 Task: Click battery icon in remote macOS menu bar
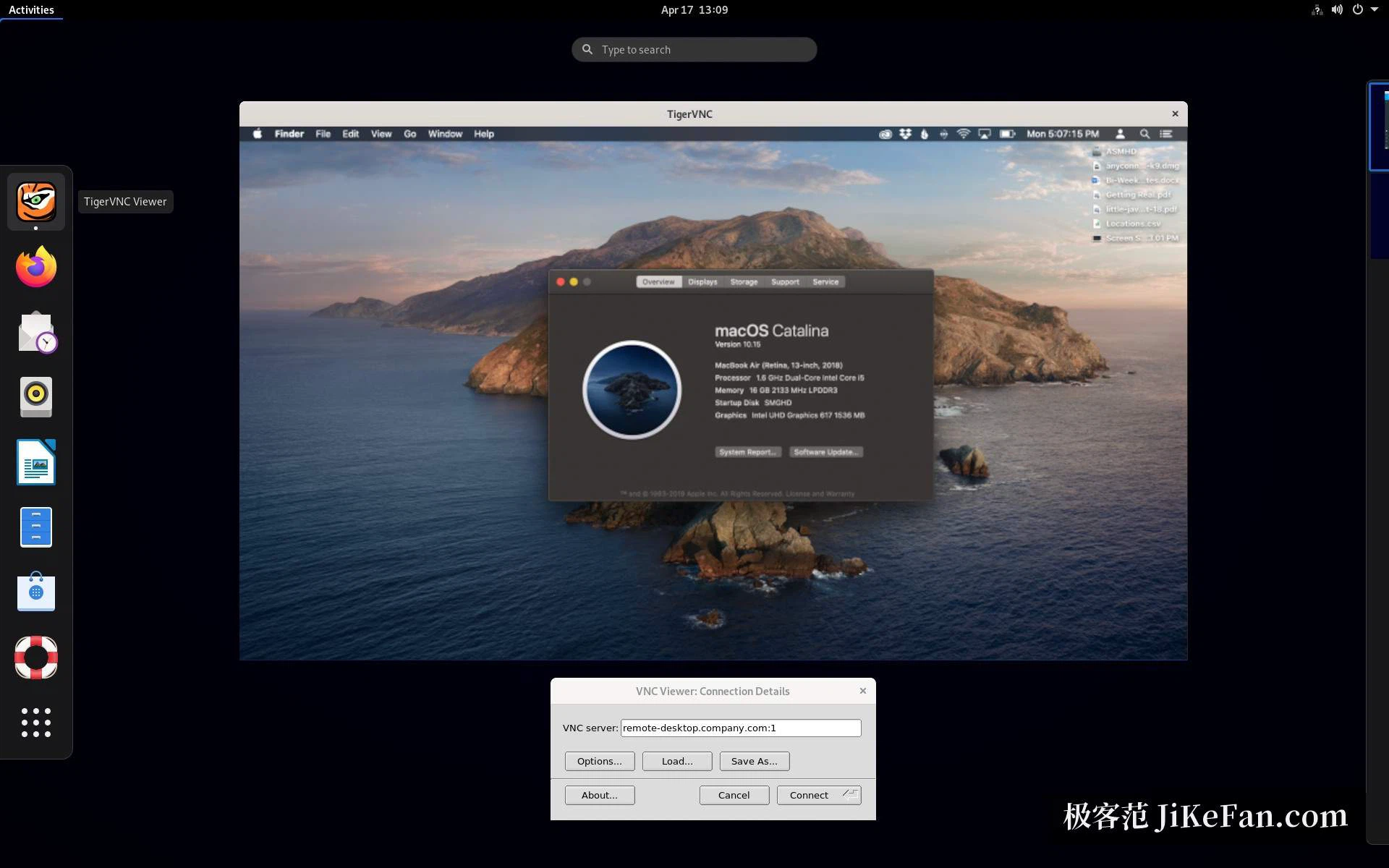1007,134
